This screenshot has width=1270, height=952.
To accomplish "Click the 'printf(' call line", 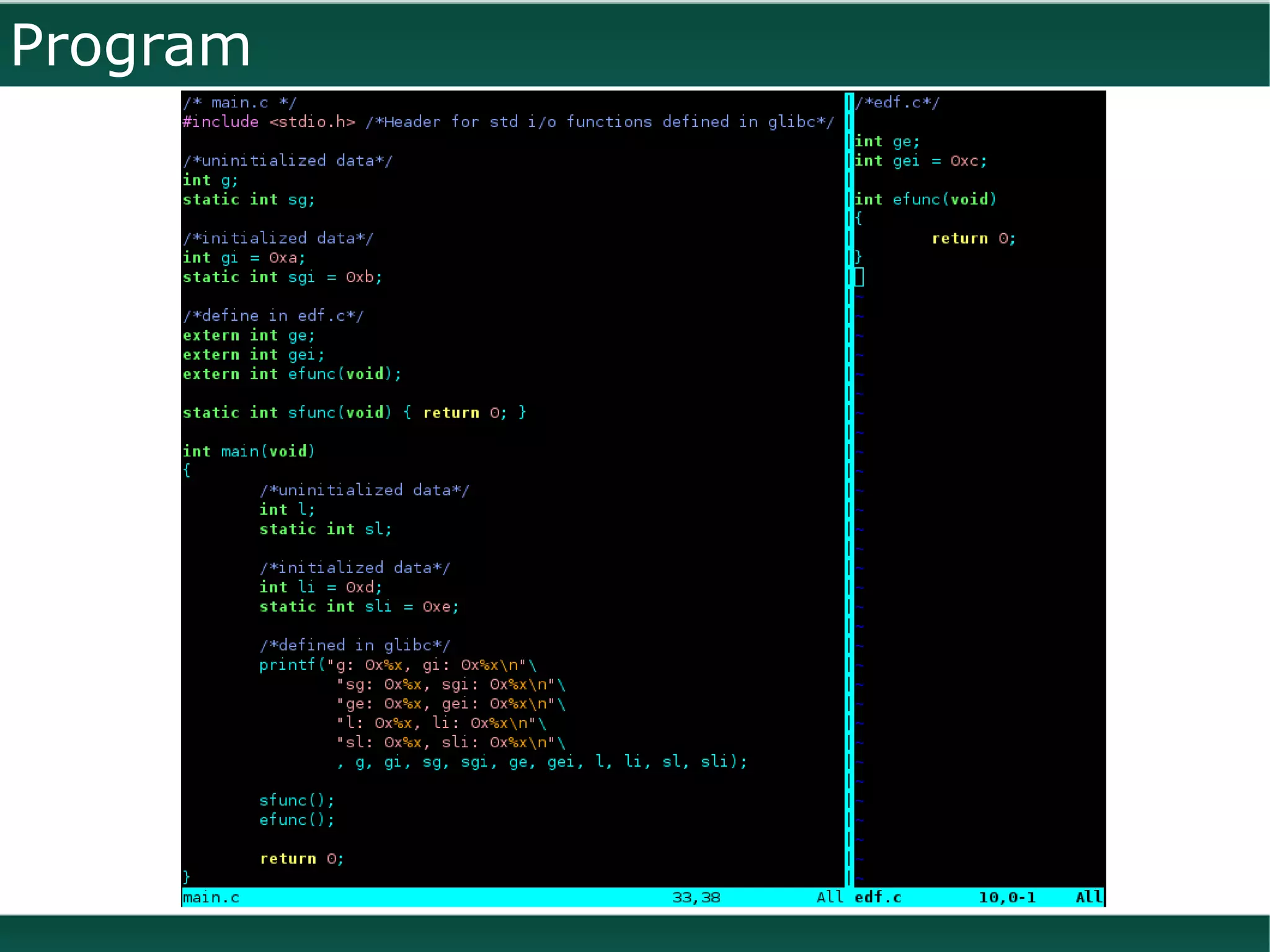I will (397, 664).
